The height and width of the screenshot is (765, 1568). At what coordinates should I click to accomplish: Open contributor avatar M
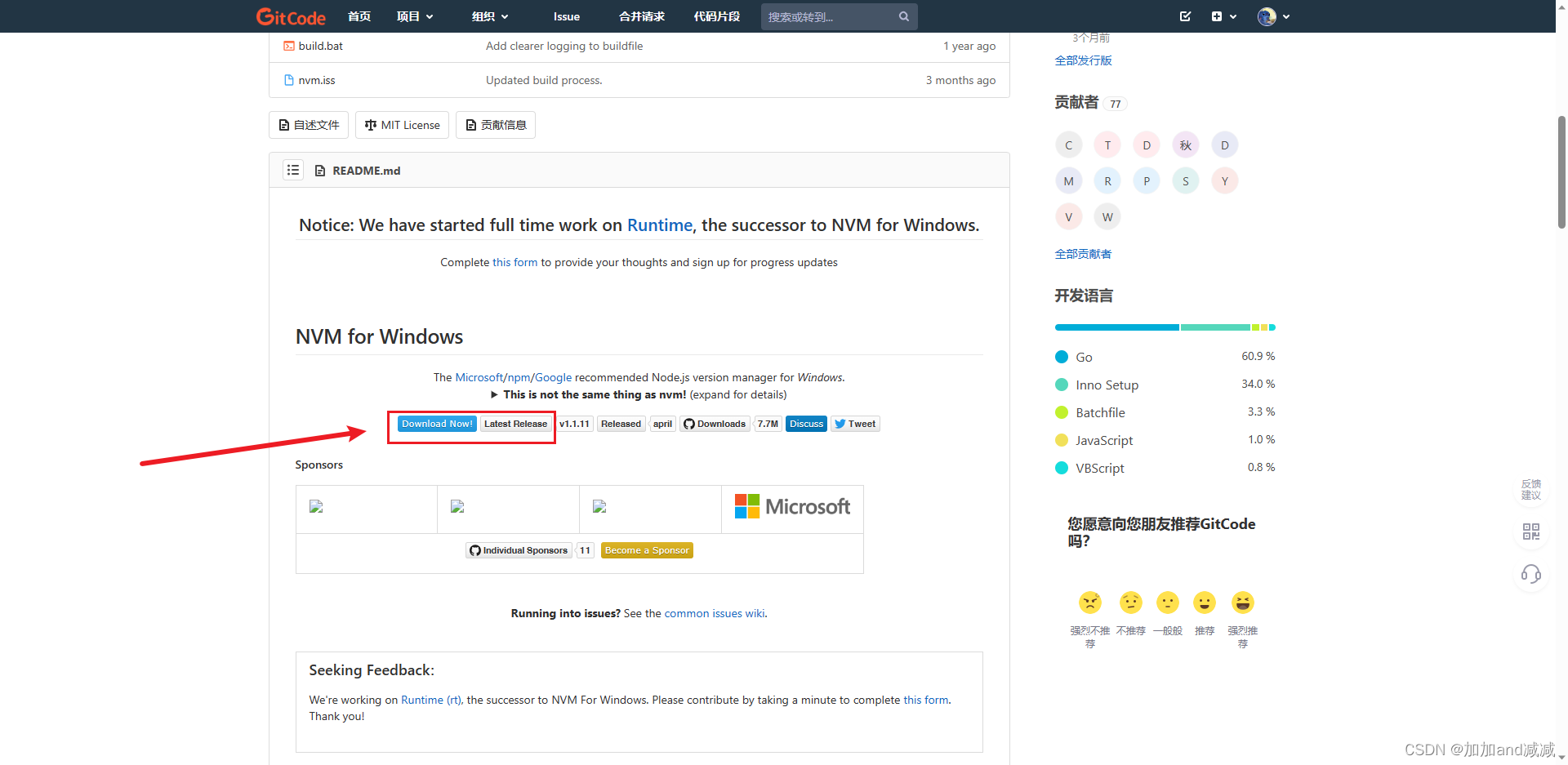click(1068, 181)
